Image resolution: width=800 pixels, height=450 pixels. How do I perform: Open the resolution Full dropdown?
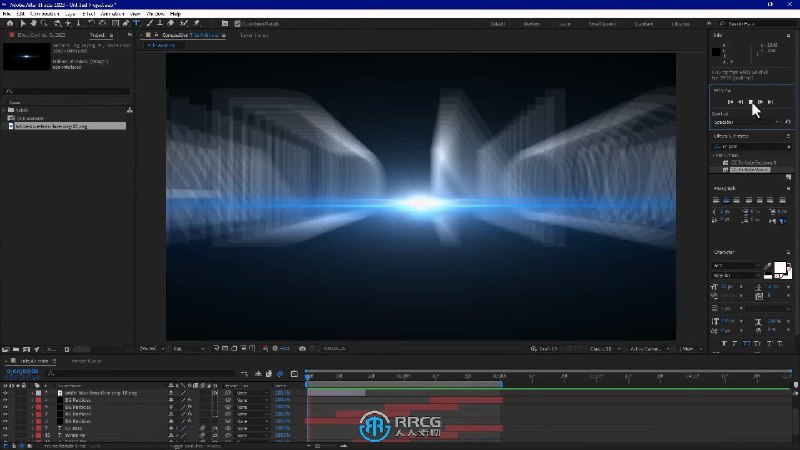[x=188, y=348]
